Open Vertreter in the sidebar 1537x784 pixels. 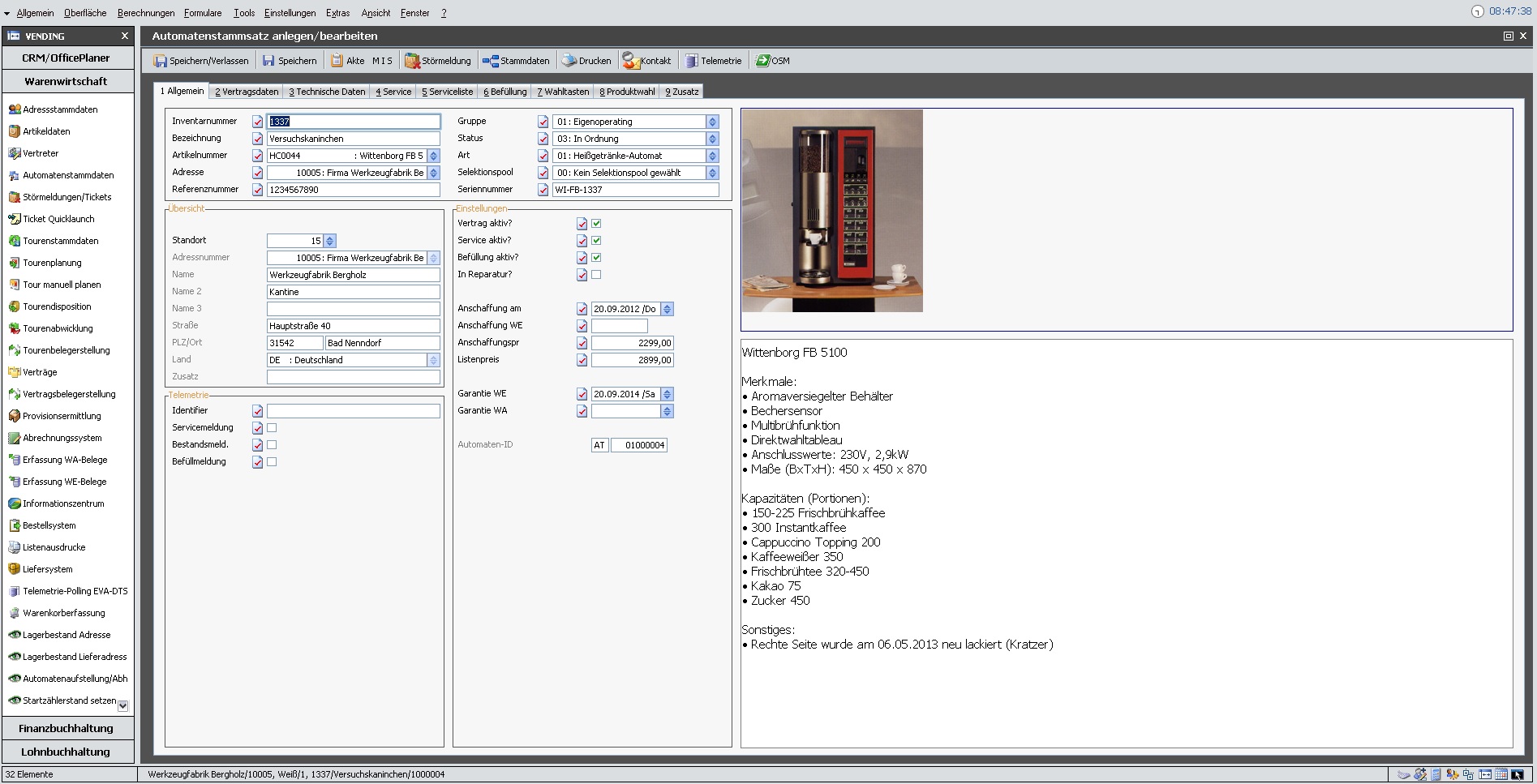click(41, 153)
